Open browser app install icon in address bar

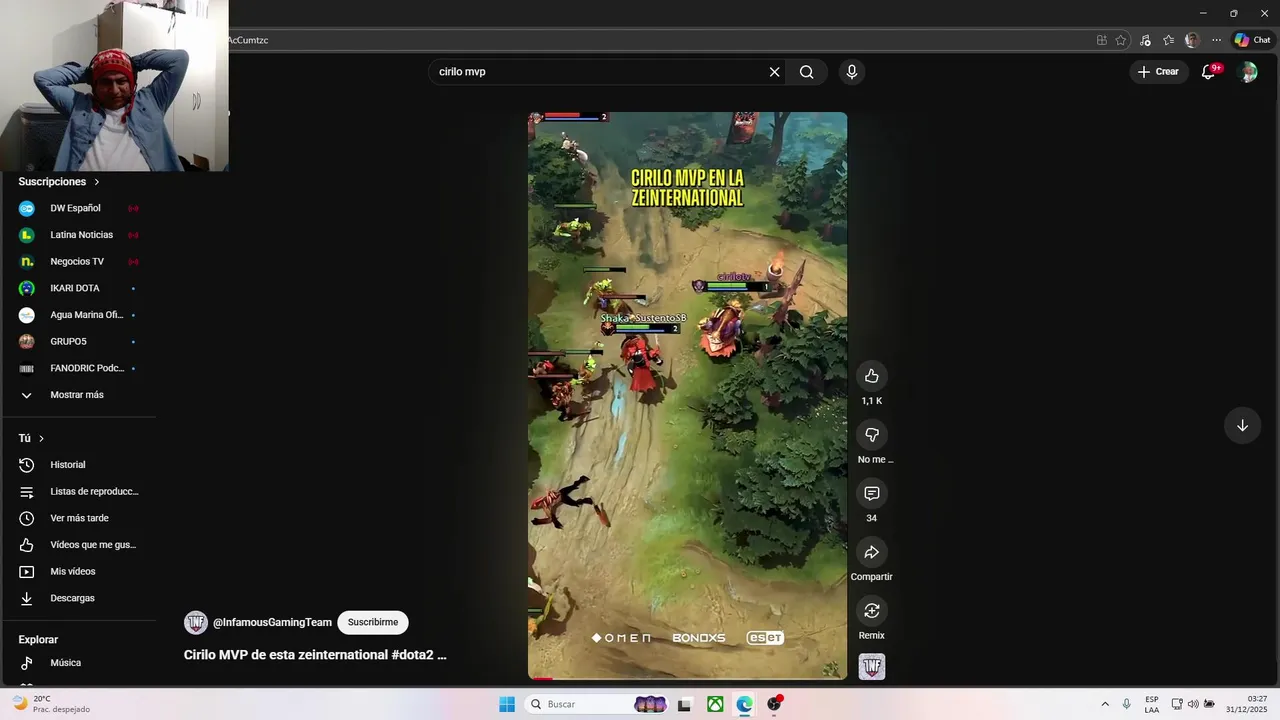1102,40
